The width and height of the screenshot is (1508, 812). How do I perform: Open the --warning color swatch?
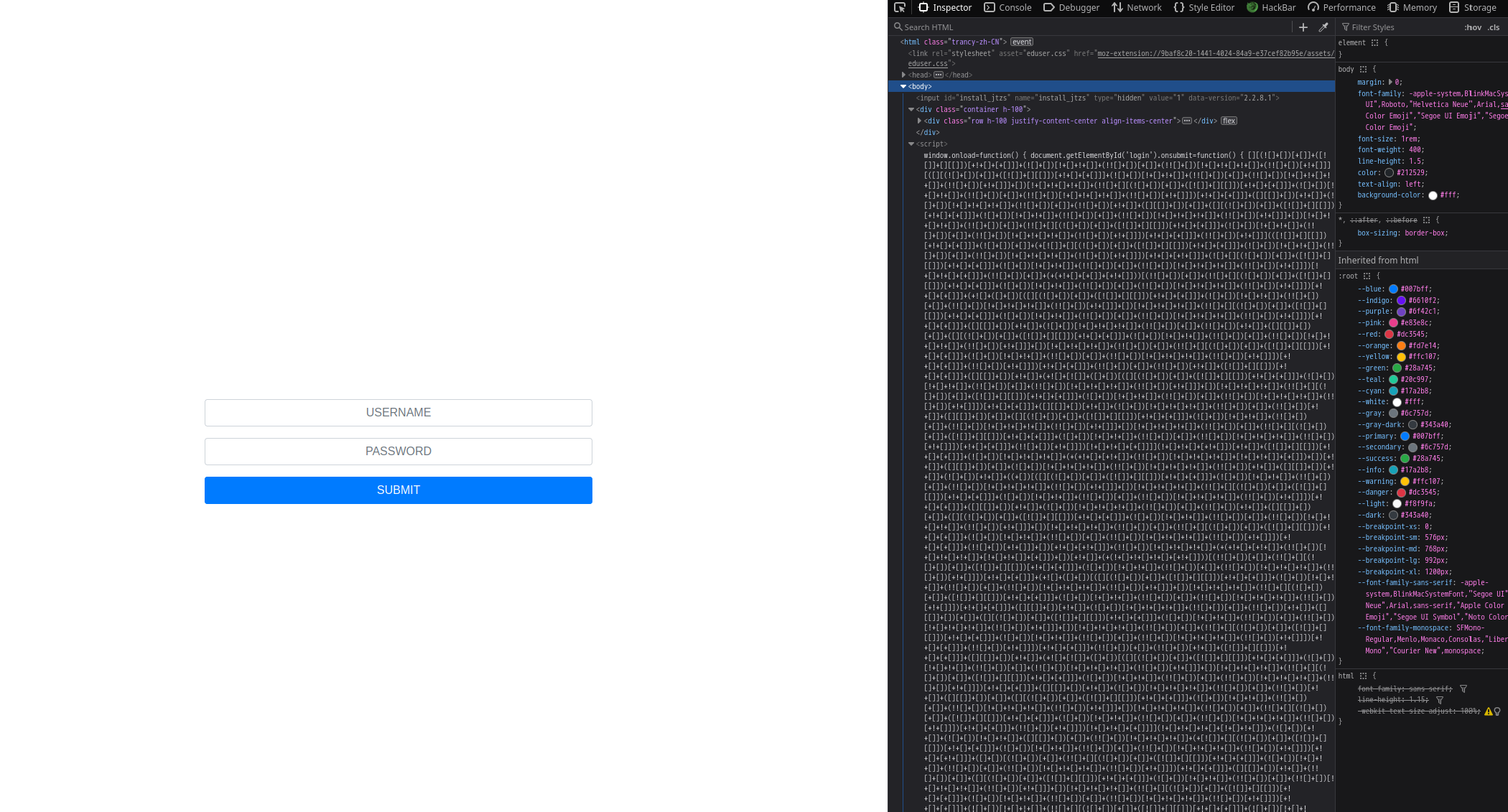point(1405,482)
